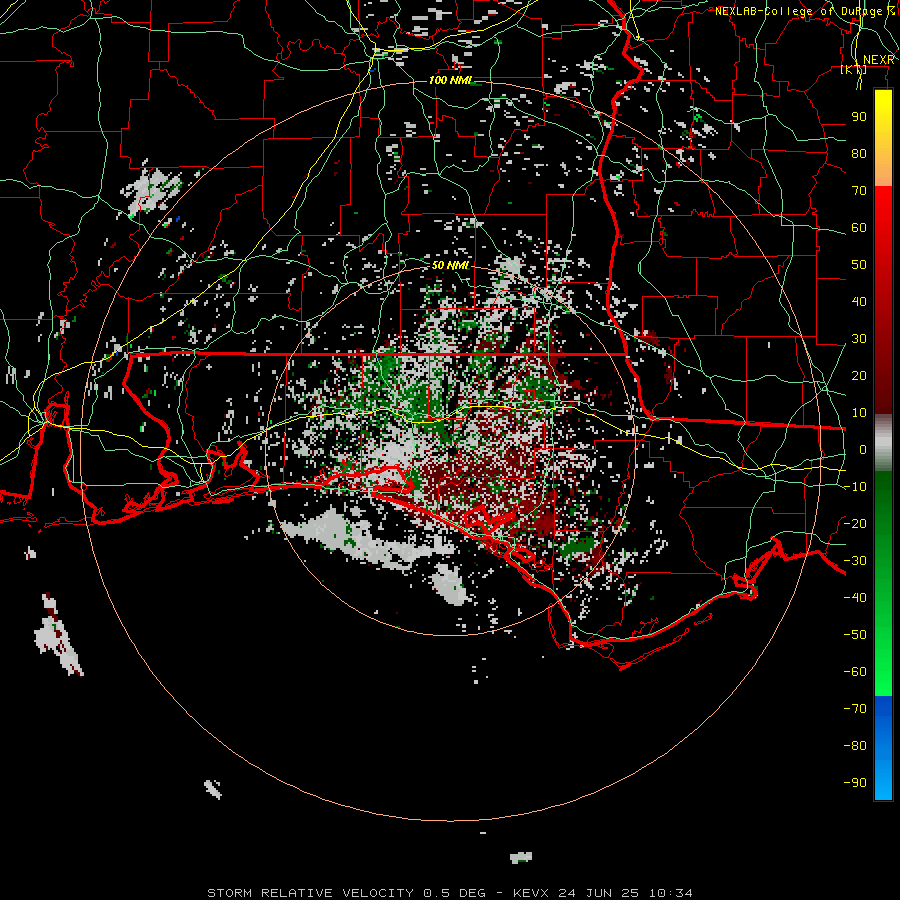This screenshot has width=900, height=900.
Task: Click the positive 10 value on the velocity scale
Action: [x=859, y=413]
